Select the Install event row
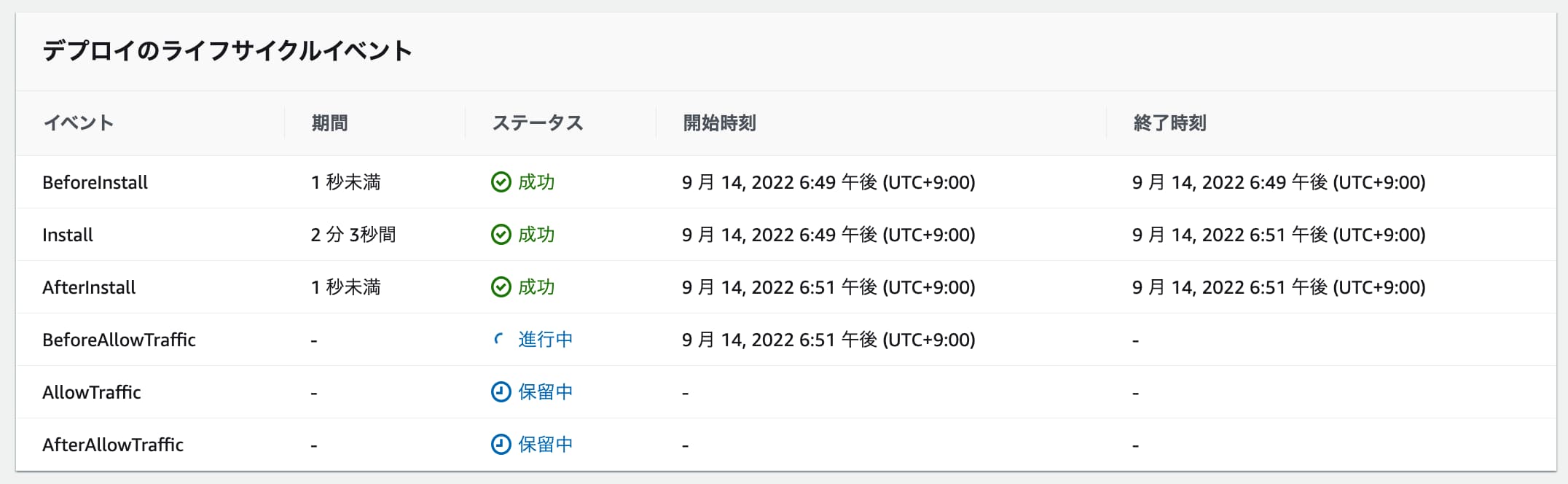The width and height of the screenshot is (1568, 484). tap(68, 235)
